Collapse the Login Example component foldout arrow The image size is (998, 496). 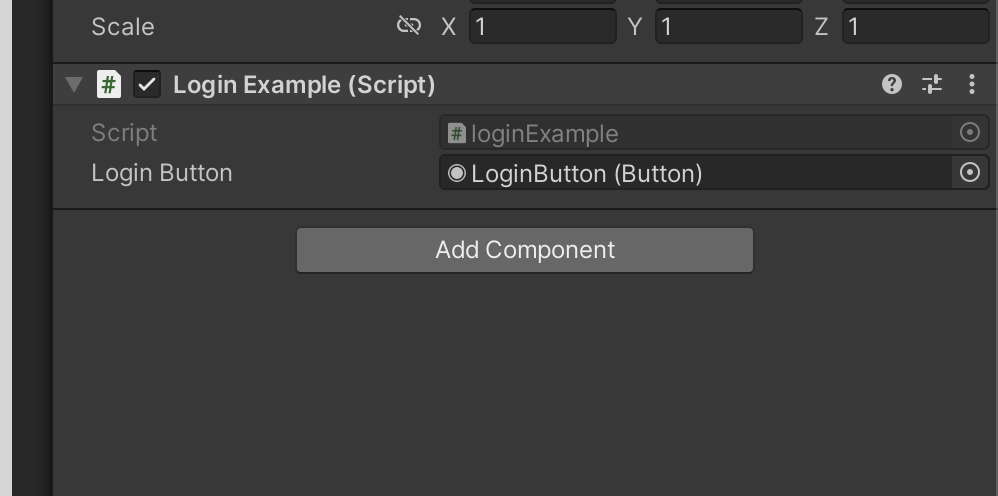pos(74,84)
